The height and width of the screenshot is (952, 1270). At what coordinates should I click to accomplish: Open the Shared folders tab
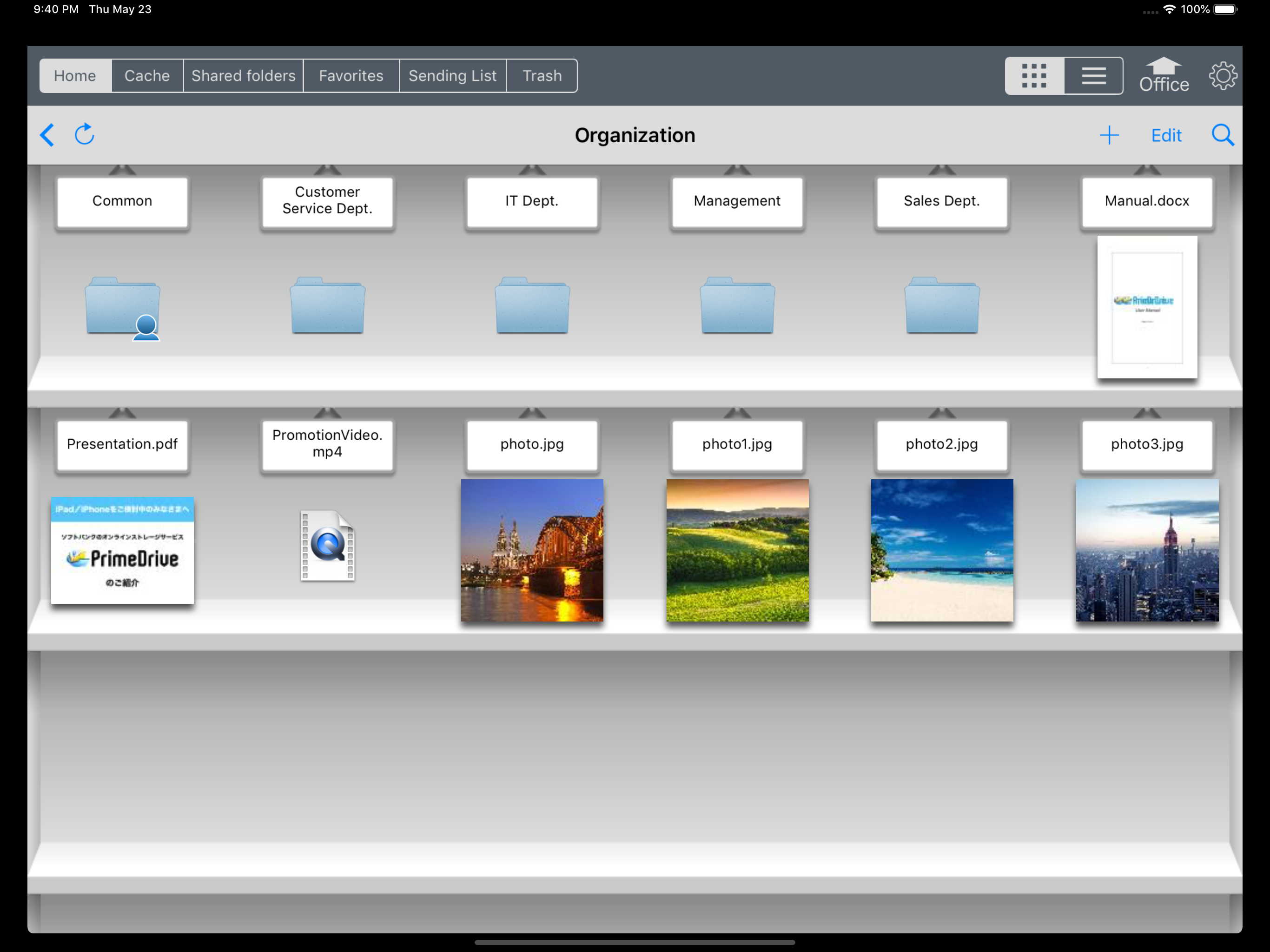click(x=244, y=76)
